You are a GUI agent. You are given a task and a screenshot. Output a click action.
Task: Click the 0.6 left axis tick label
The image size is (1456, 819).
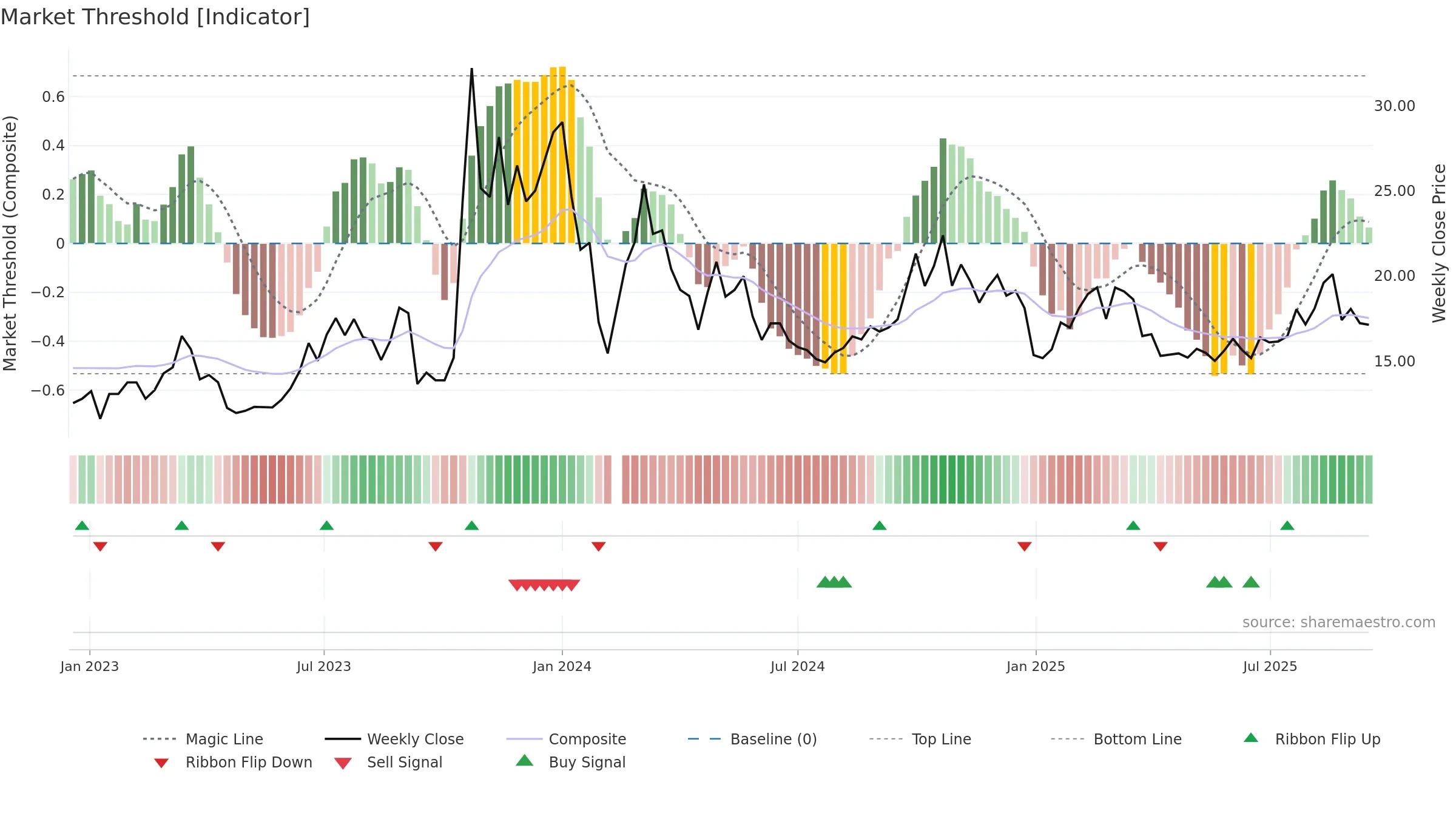click(x=53, y=96)
